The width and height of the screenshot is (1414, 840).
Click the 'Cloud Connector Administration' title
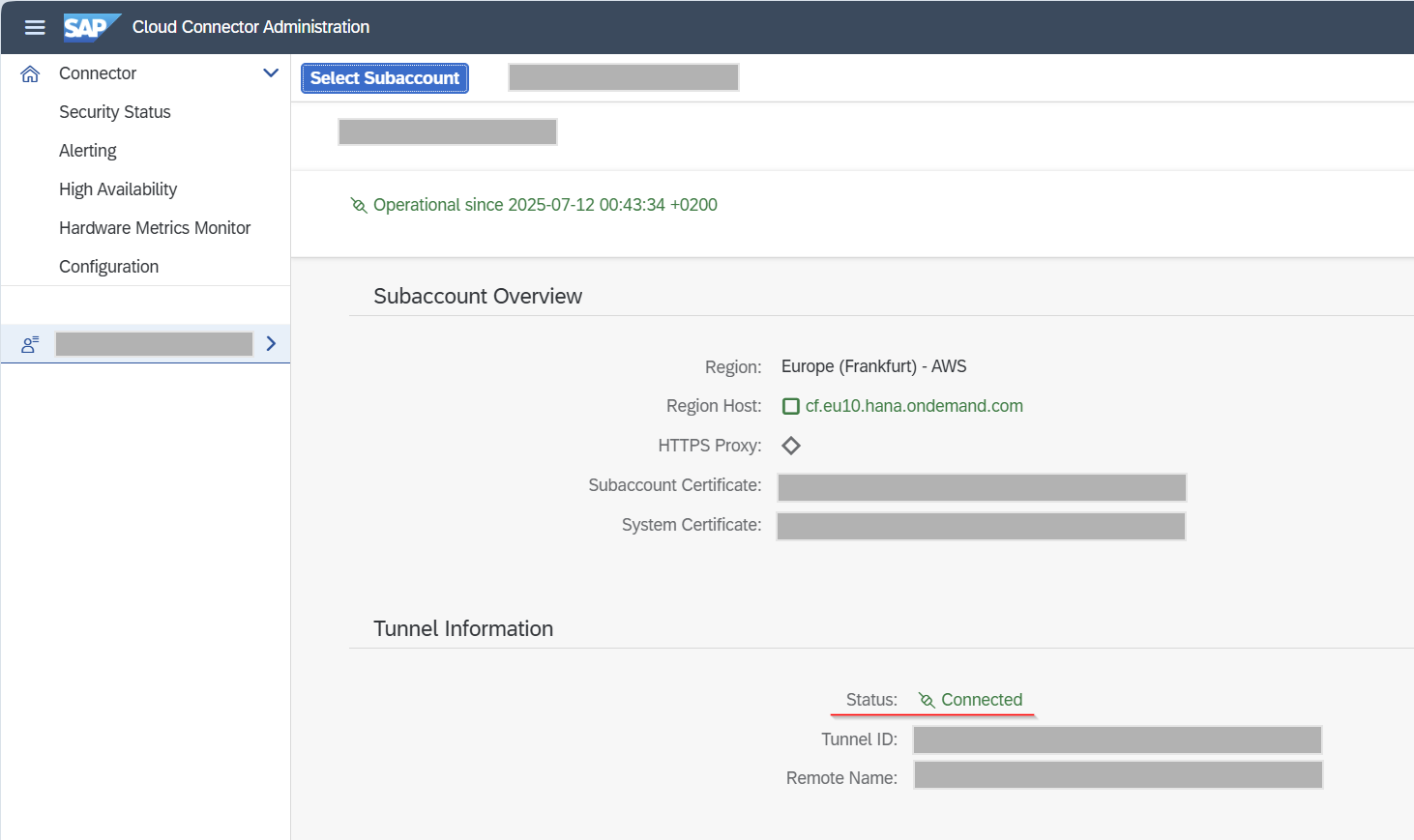(x=251, y=27)
